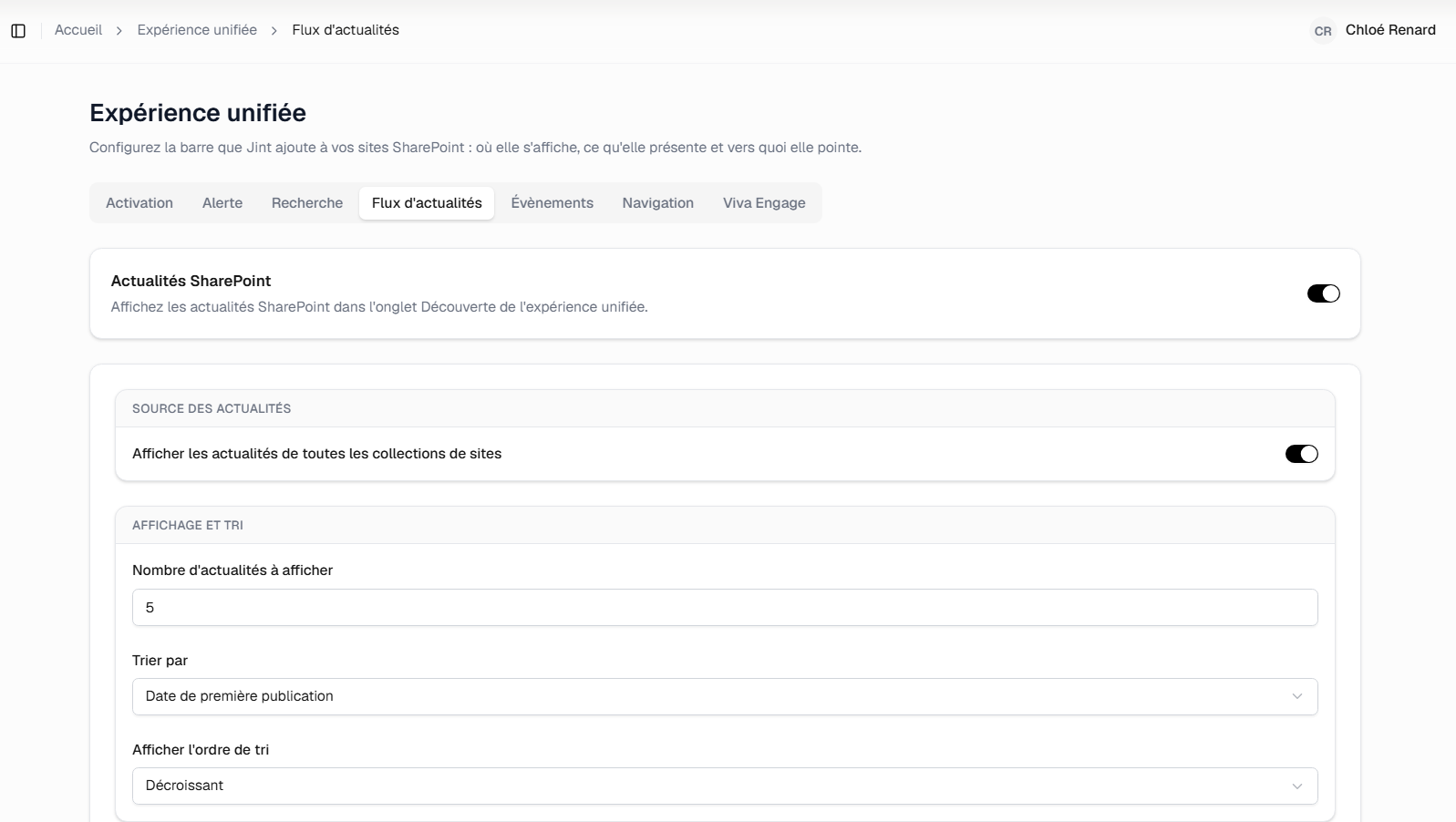Image resolution: width=1456 pixels, height=822 pixels.
Task: Click the CR user avatar
Action: point(1323,31)
